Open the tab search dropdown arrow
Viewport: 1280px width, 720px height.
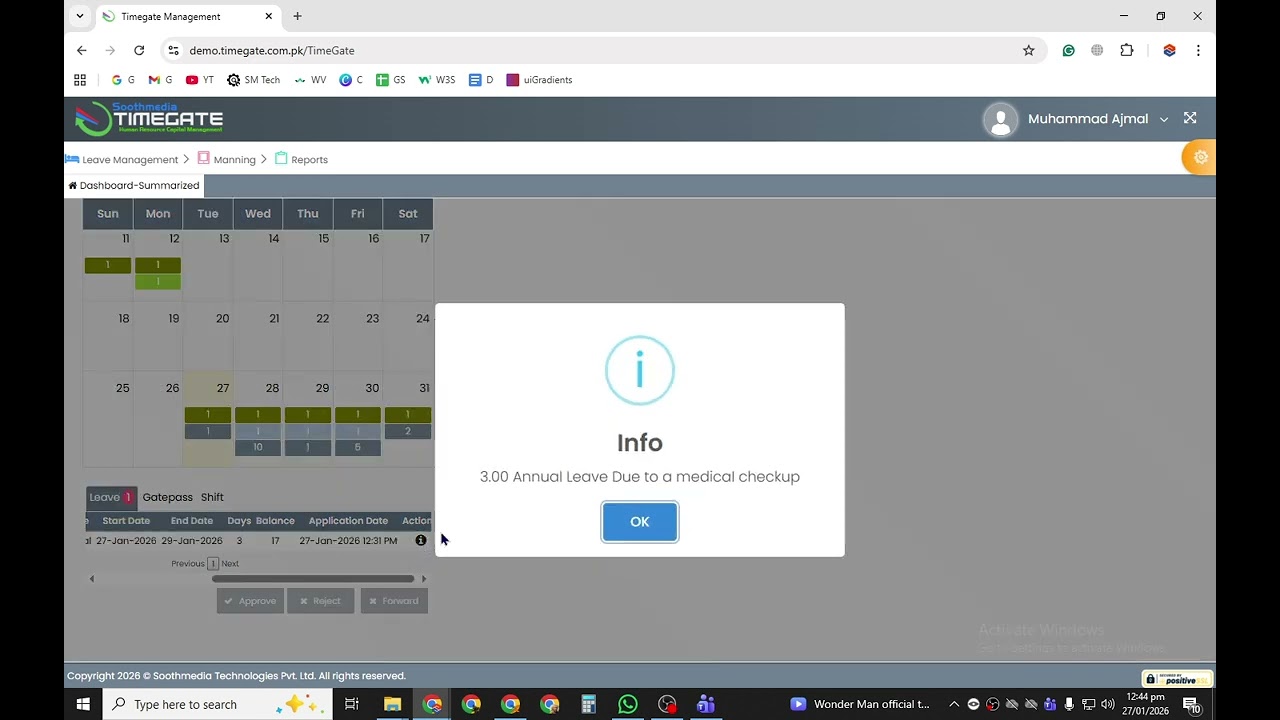80,16
